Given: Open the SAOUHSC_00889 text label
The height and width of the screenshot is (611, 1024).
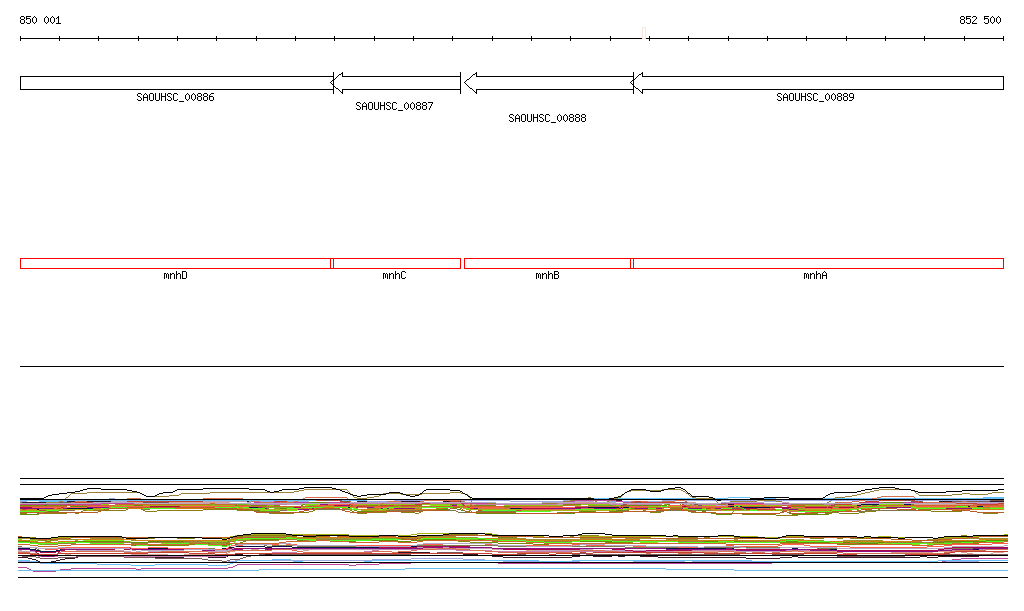Looking at the screenshot, I should [815, 98].
